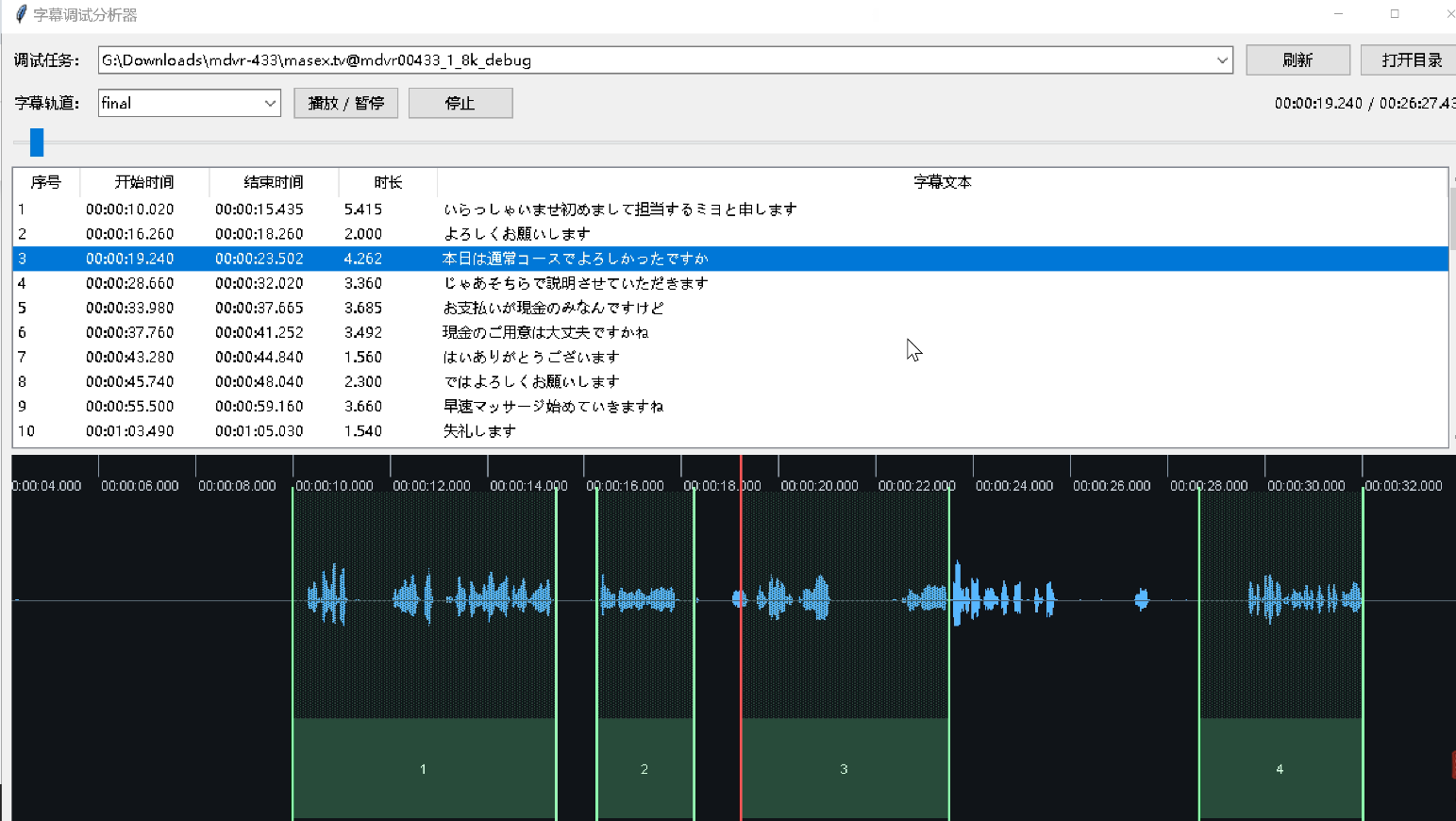Minimize the 字幕调试分析器 window
This screenshot has height=821, width=1456.
tap(1338, 14)
